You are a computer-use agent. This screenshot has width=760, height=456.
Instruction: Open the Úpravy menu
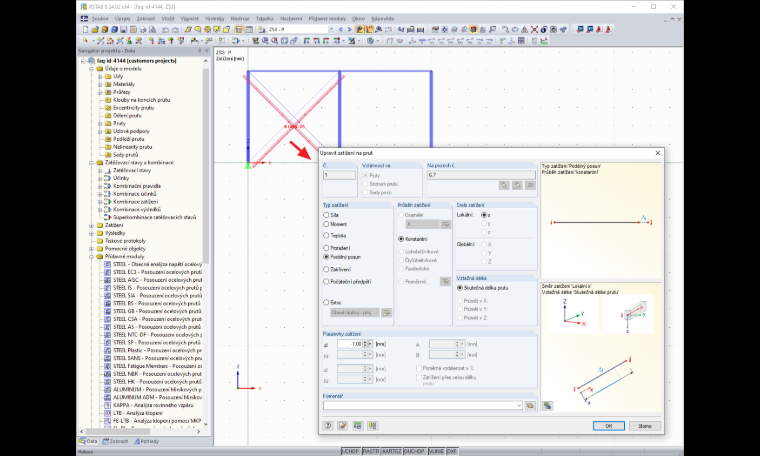[x=123, y=18]
